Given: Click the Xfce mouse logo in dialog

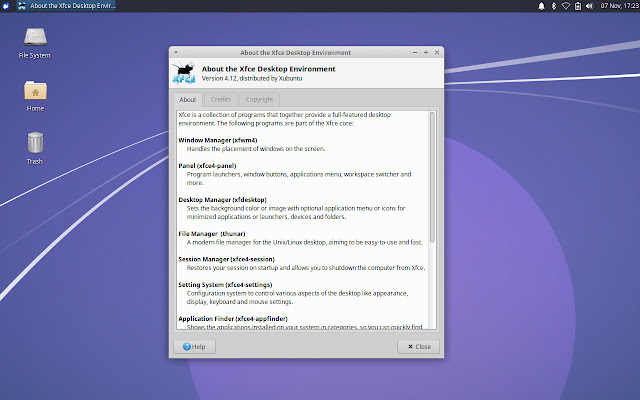Looking at the screenshot, I should [x=184, y=73].
